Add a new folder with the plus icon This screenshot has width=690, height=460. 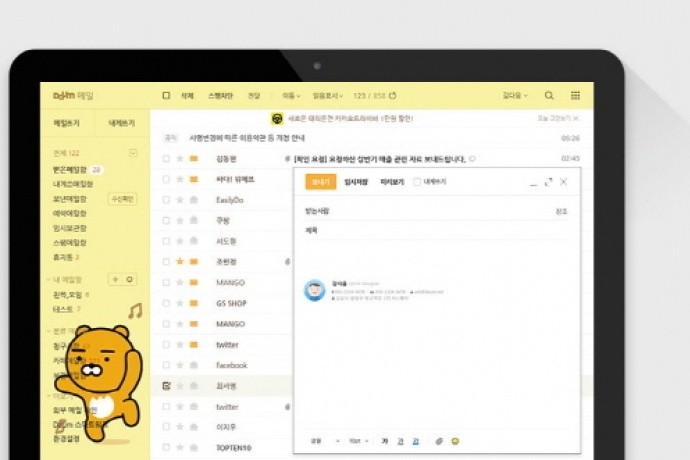(x=115, y=279)
